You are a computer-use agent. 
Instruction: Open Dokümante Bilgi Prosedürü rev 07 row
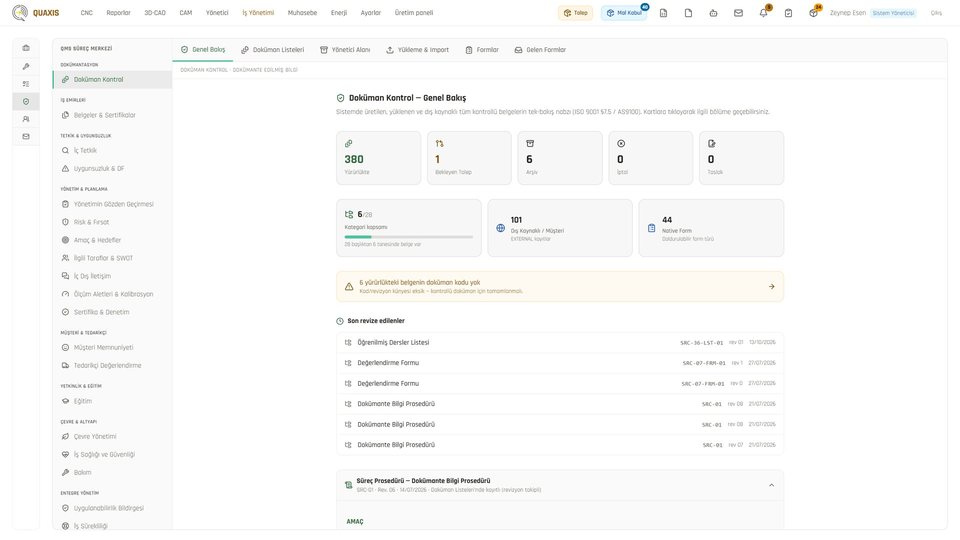pyautogui.click(x=560, y=445)
